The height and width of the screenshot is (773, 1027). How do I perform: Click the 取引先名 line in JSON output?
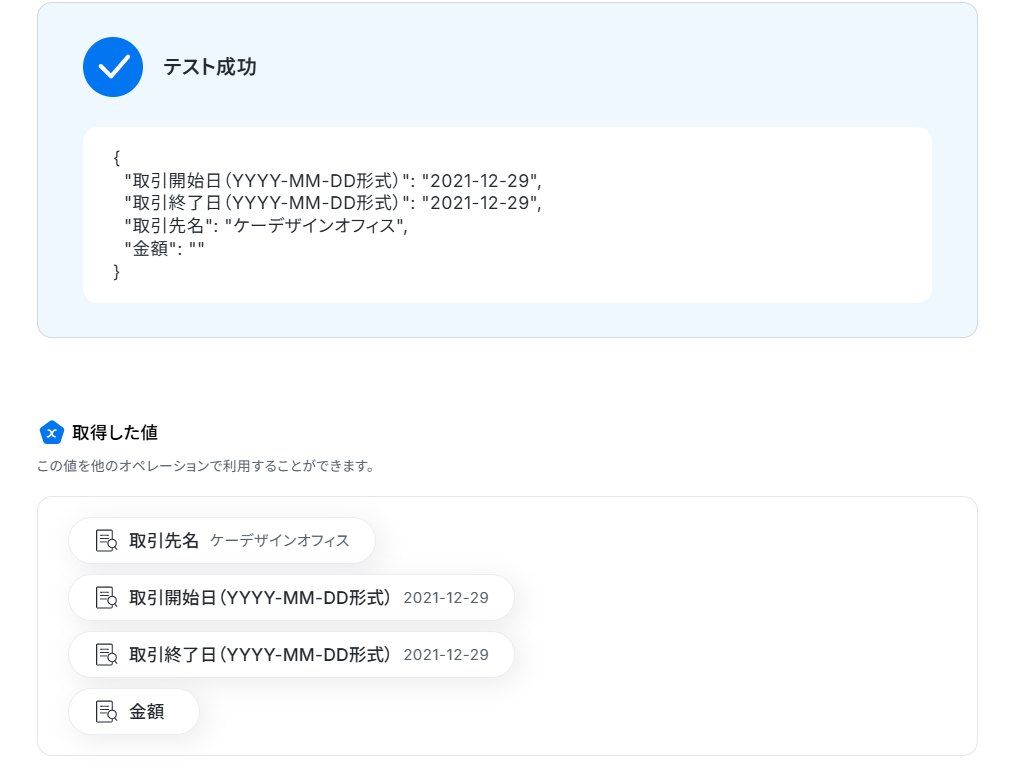(x=266, y=226)
